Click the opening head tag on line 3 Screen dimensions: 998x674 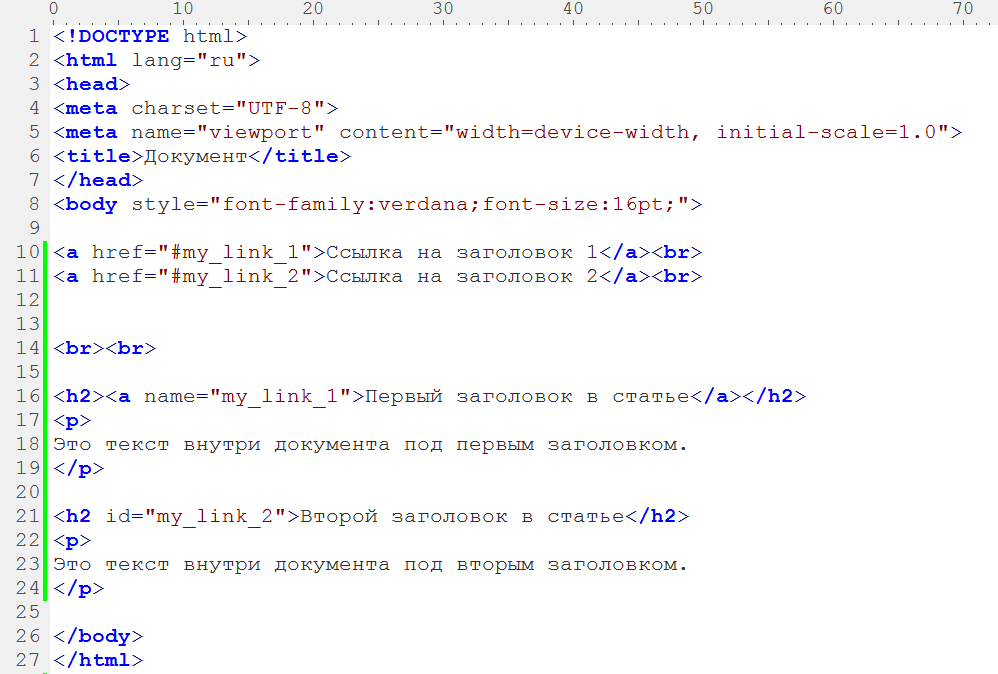pyautogui.click(x=92, y=84)
